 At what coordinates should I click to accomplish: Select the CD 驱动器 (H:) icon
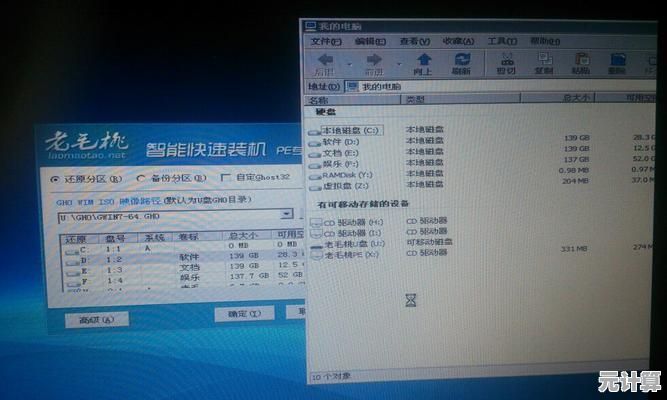[316, 223]
